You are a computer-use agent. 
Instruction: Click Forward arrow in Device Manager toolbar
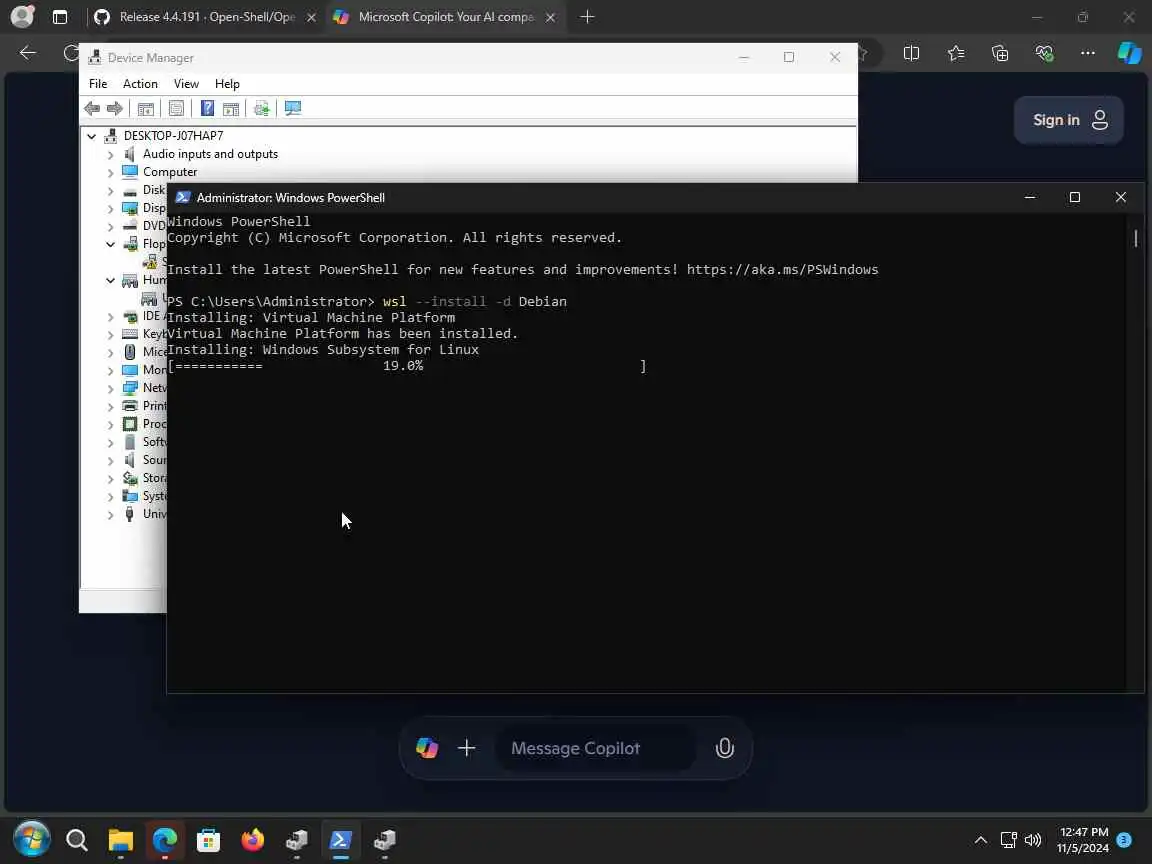click(x=115, y=109)
